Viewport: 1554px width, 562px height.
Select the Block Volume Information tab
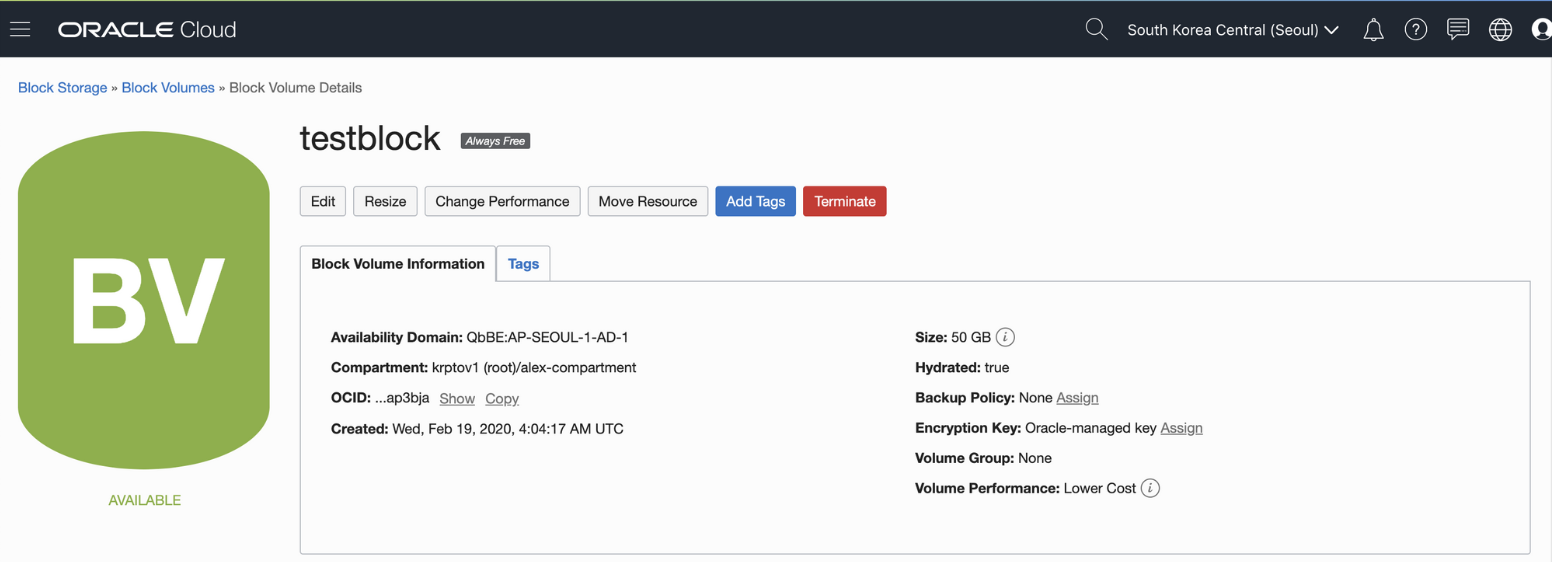[x=398, y=264]
